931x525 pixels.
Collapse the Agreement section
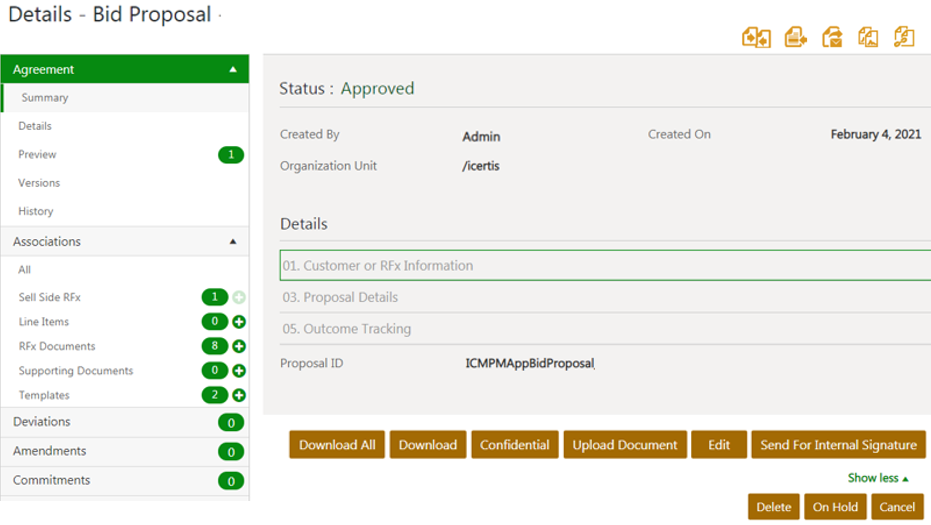[233, 70]
